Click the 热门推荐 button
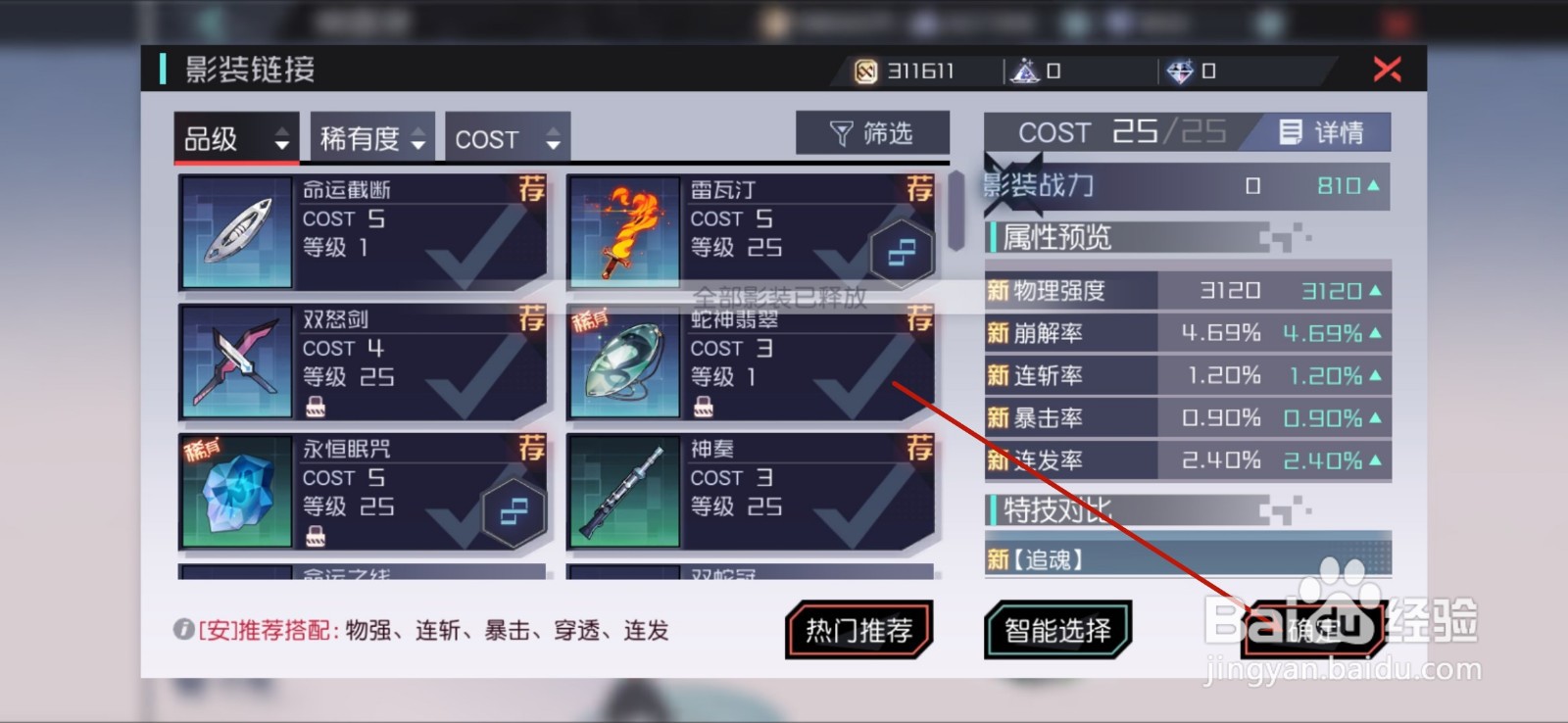The height and width of the screenshot is (723, 1568). [x=858, y=630]
